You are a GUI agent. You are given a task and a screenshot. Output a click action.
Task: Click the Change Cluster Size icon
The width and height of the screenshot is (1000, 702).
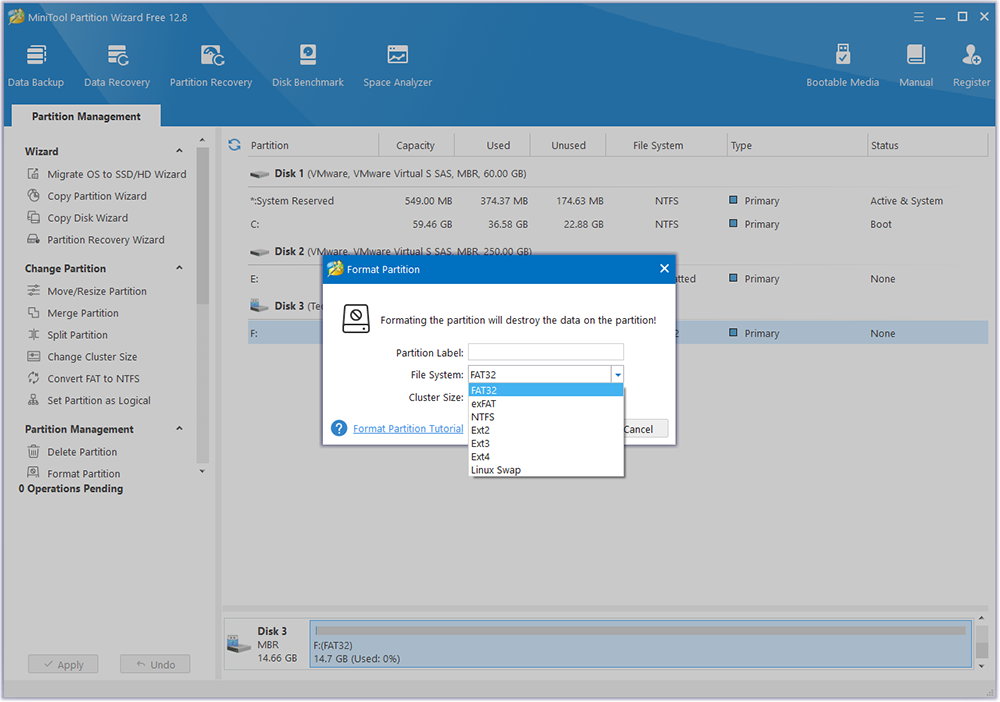click(33, 356)
